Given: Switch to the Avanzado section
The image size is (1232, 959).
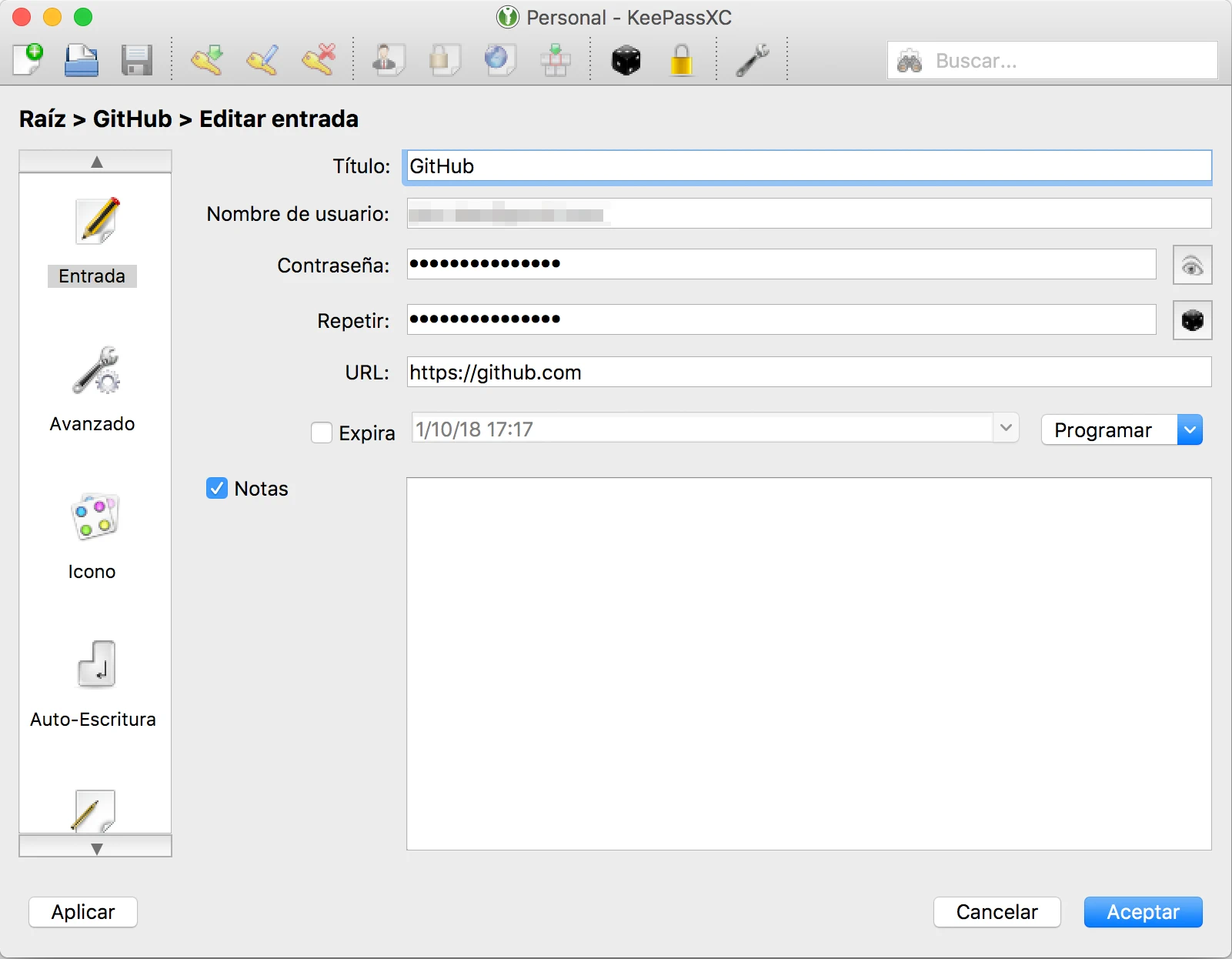Looking at the screenshot, I should coord(92,390).
